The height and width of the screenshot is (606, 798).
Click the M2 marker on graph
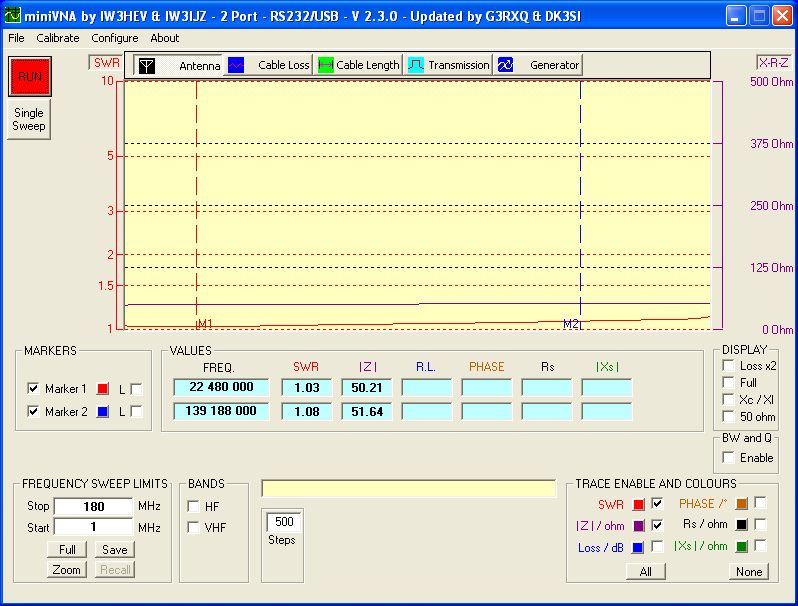pyautogui.click(x=572, y=324)
